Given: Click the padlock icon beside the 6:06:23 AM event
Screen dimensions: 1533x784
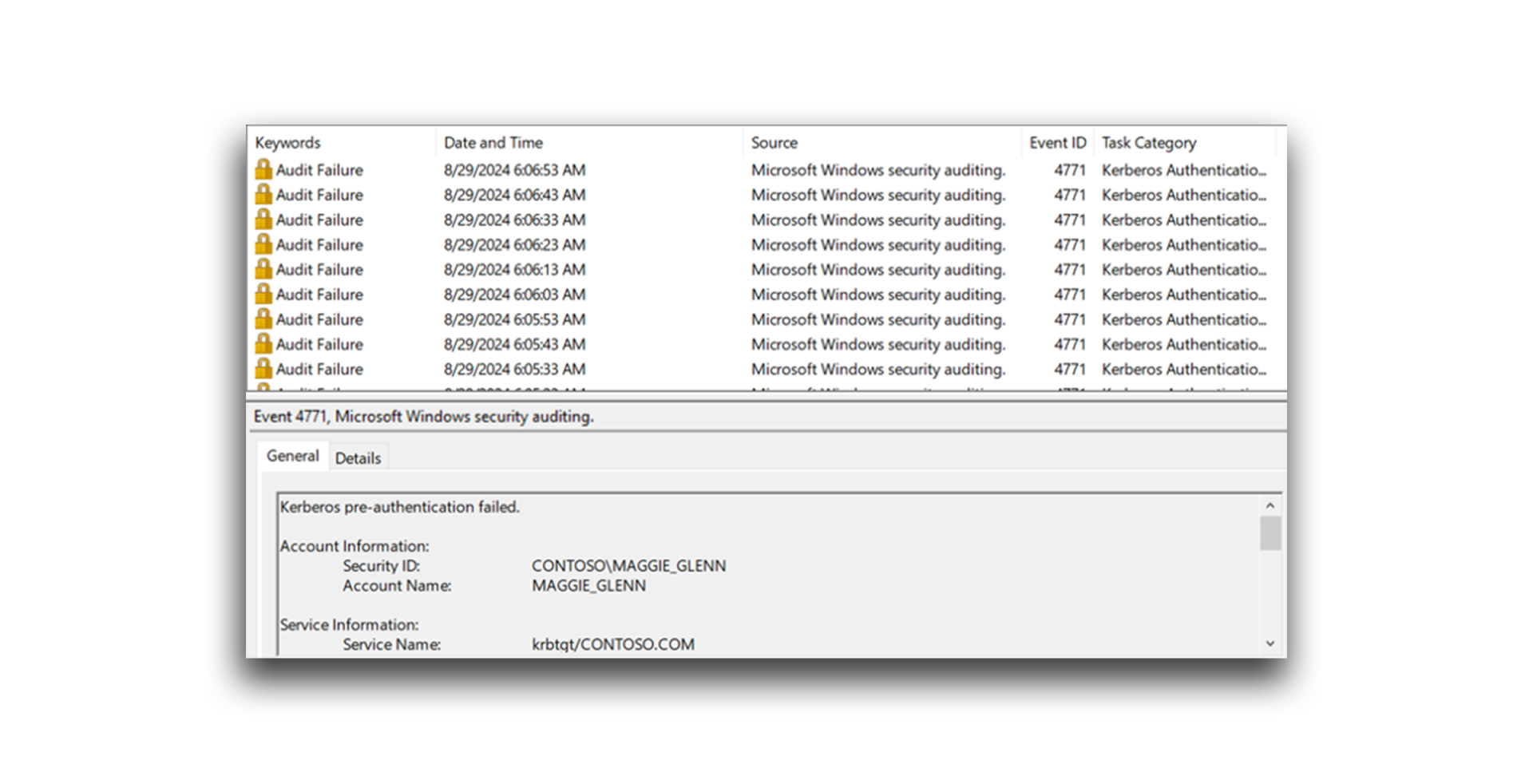Looking at the screenshot, I should [x=264, y=244].
